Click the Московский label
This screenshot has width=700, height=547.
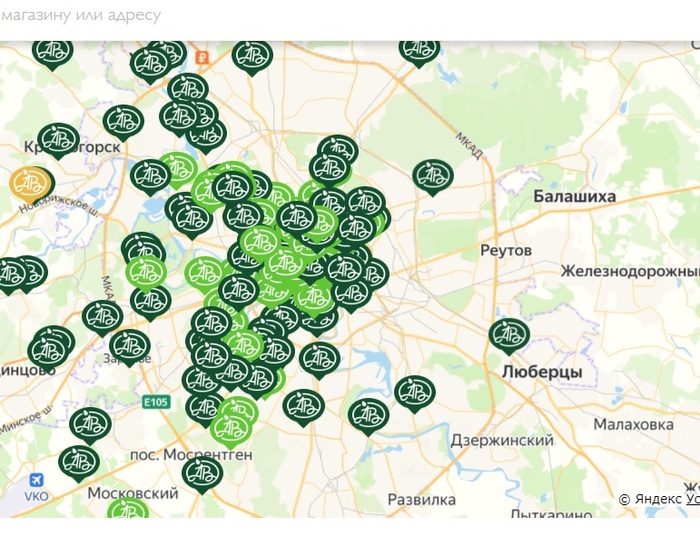click(133, 493)
